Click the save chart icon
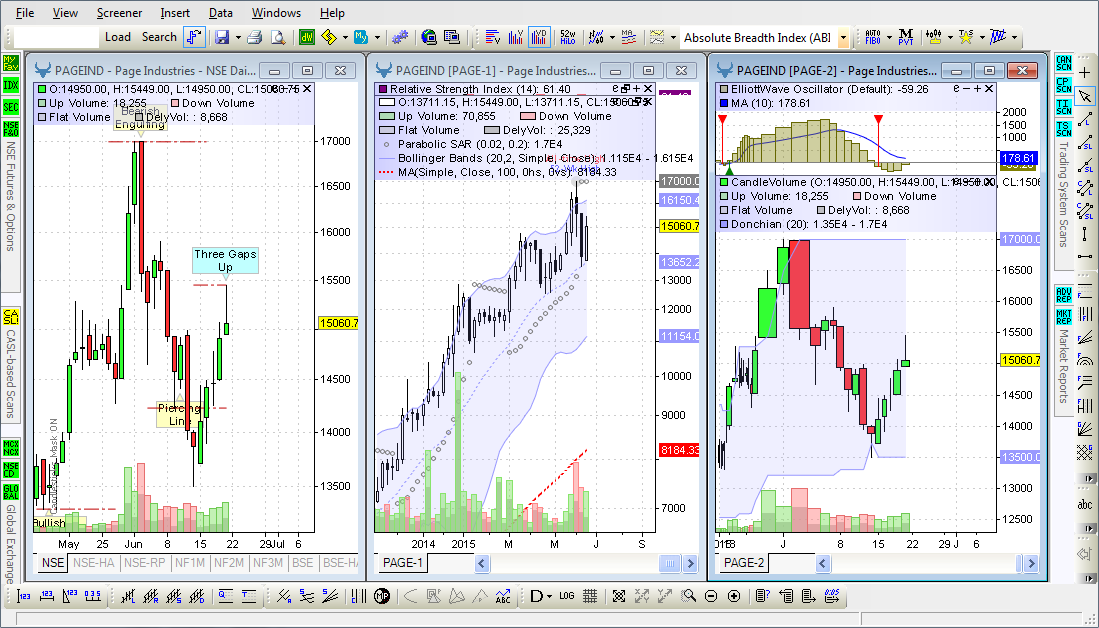1099x628 pixels. click(x=222, y=37)
